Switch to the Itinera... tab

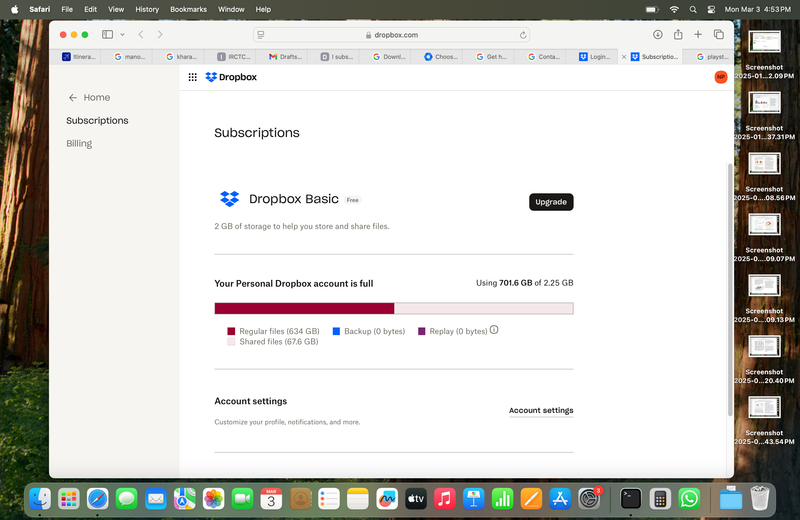point(79,57)
